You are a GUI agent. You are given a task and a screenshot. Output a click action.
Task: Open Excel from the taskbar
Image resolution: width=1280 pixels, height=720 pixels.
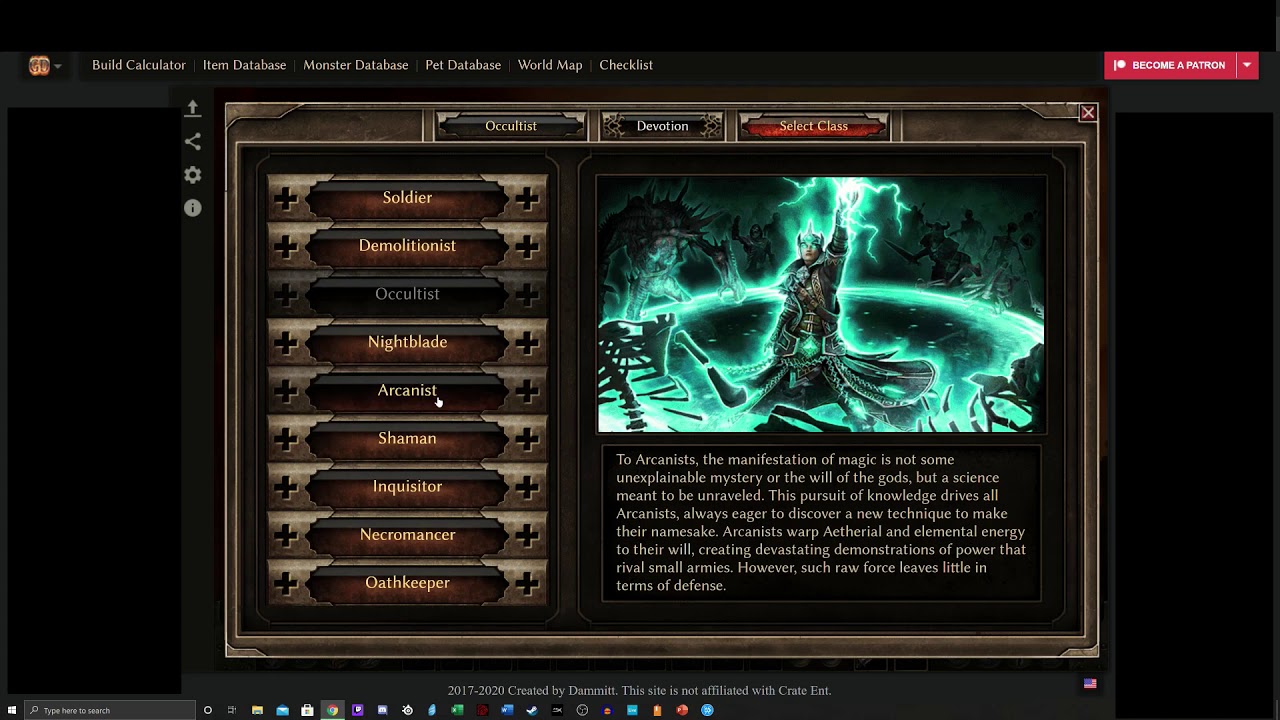tap(457, 710)
